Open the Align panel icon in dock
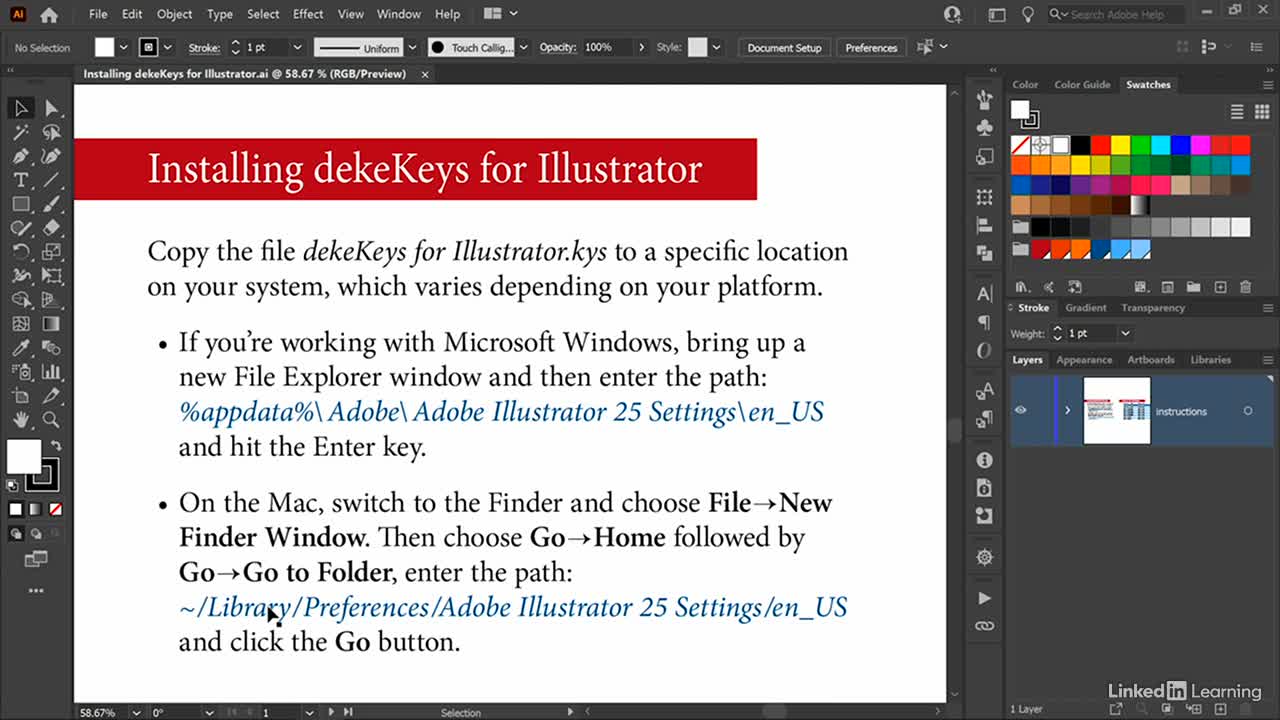This screenshot has height=720, width=1280. 985,226
